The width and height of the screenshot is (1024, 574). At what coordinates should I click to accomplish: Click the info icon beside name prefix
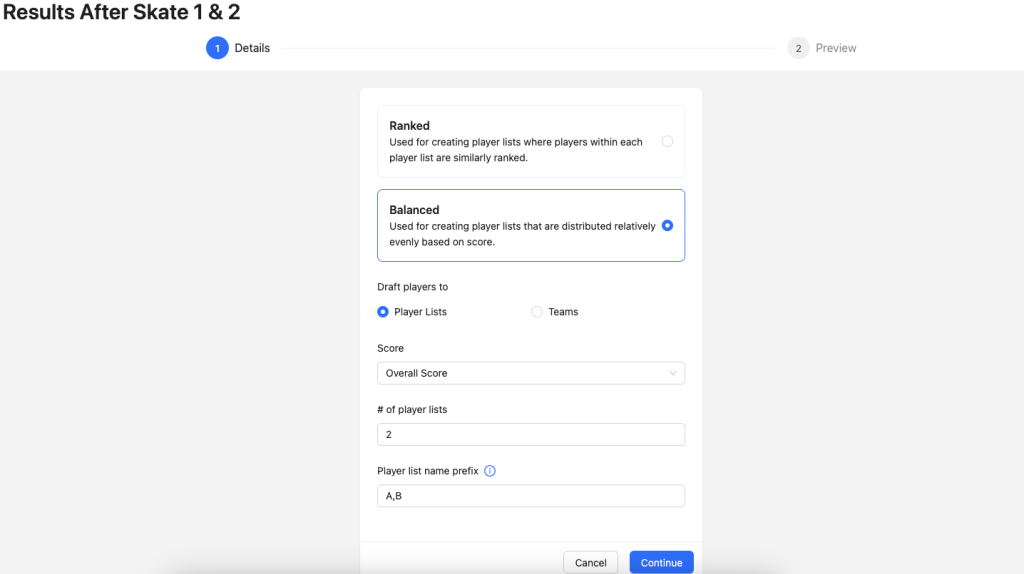(x=490, y=471)
